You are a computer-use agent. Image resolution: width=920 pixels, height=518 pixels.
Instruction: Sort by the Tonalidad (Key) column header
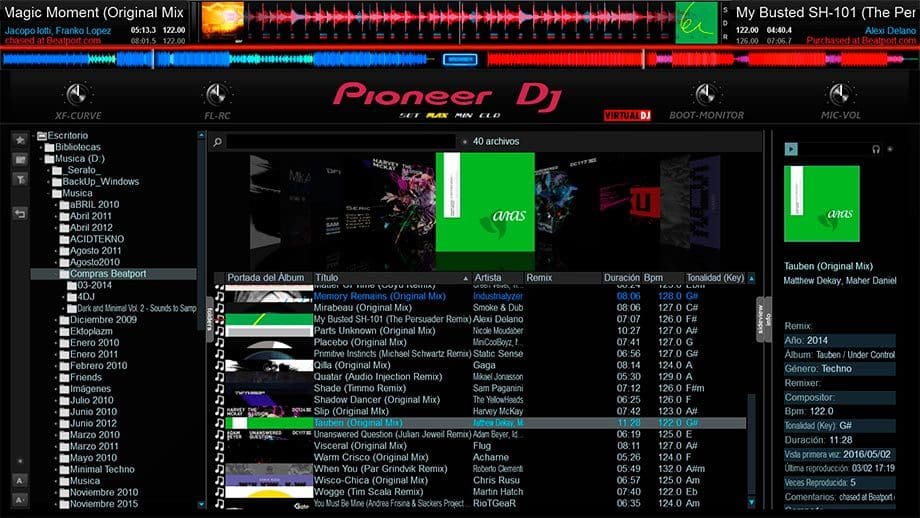715,277
